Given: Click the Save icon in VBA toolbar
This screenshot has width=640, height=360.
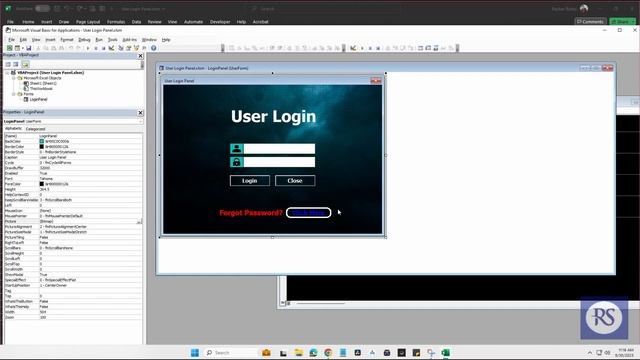Looking at the screenshot, I should coord(29,48).
